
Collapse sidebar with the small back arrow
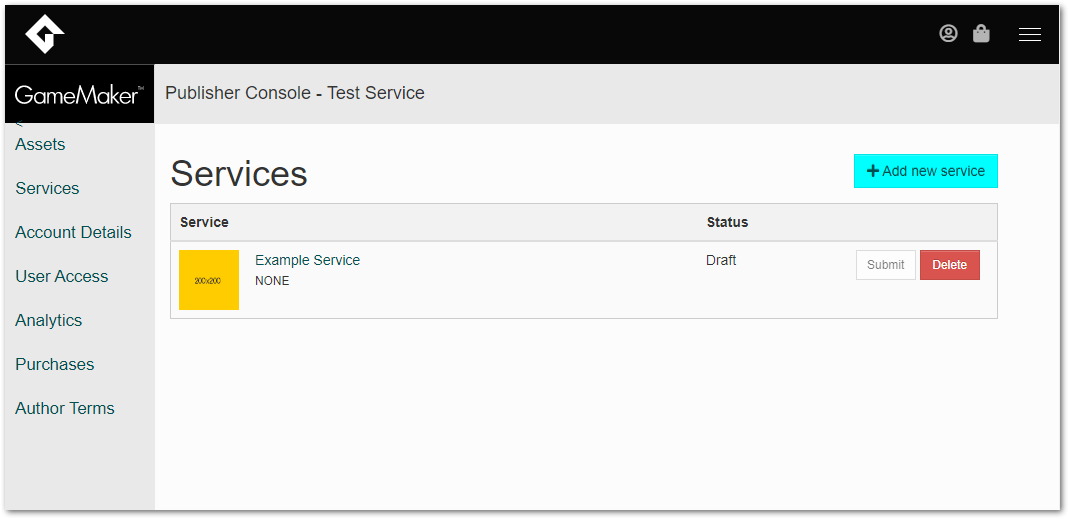click(x=20, y=124)
